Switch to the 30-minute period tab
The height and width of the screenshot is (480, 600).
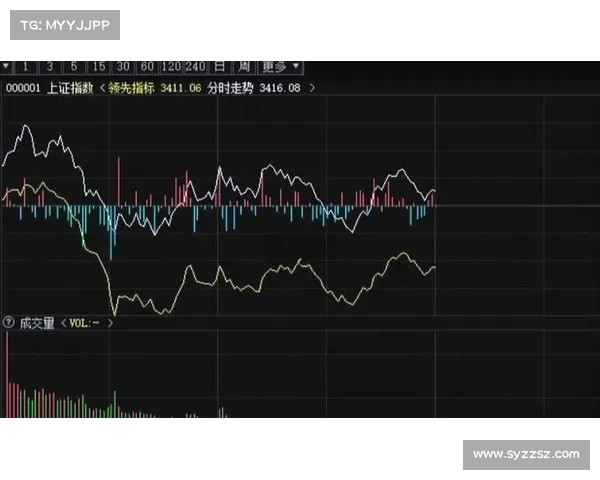(x=123, y=67)
